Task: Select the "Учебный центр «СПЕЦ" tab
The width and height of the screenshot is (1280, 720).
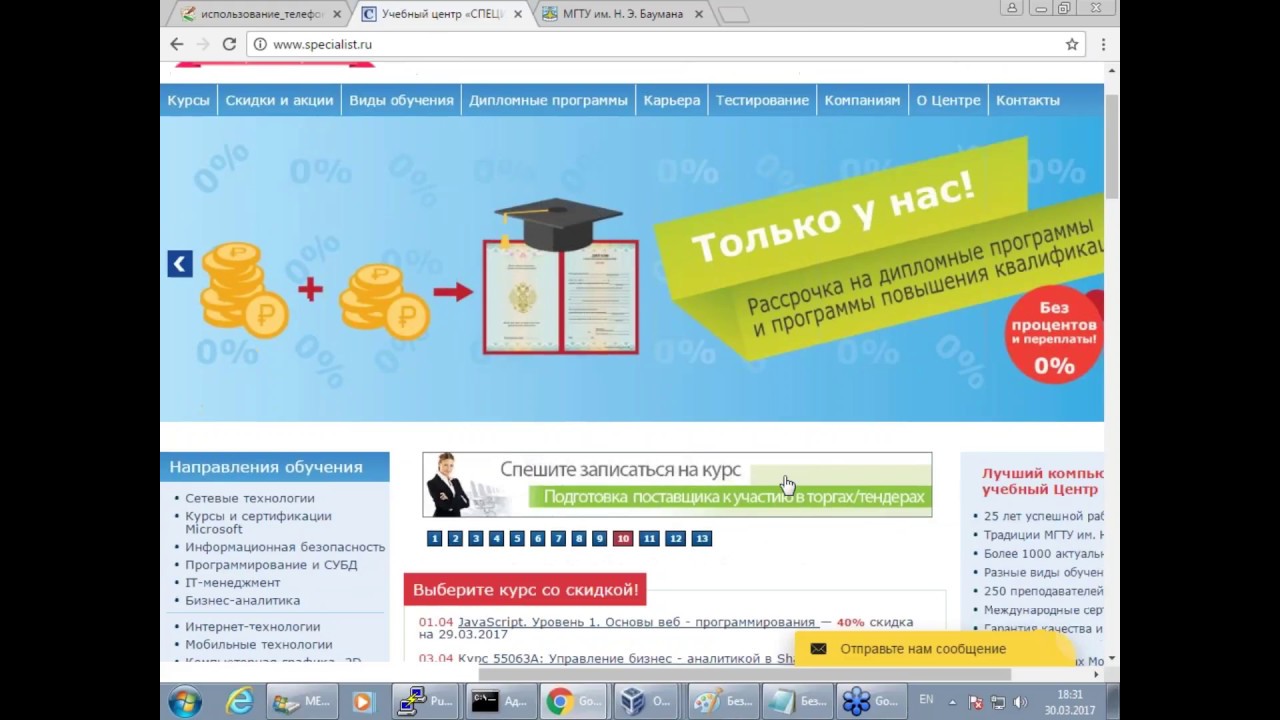Action: pos(441,14)
